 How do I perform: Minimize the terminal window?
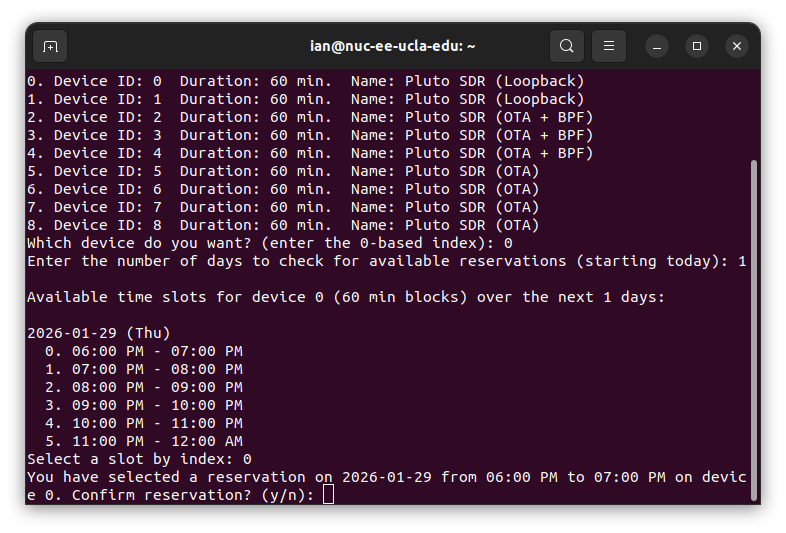pyautogui.click(x=657, y=46)
